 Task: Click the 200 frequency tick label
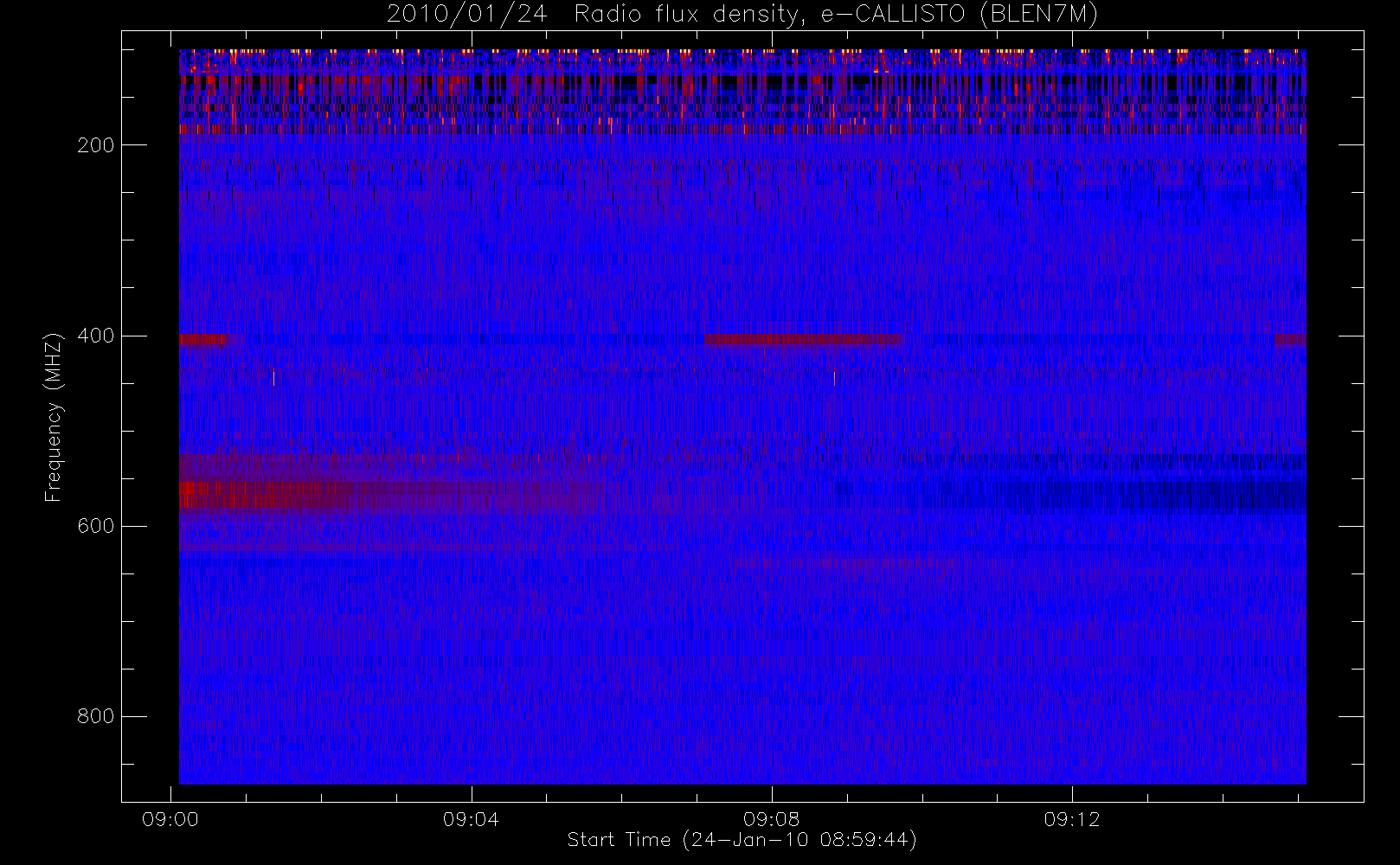point(95,145)
